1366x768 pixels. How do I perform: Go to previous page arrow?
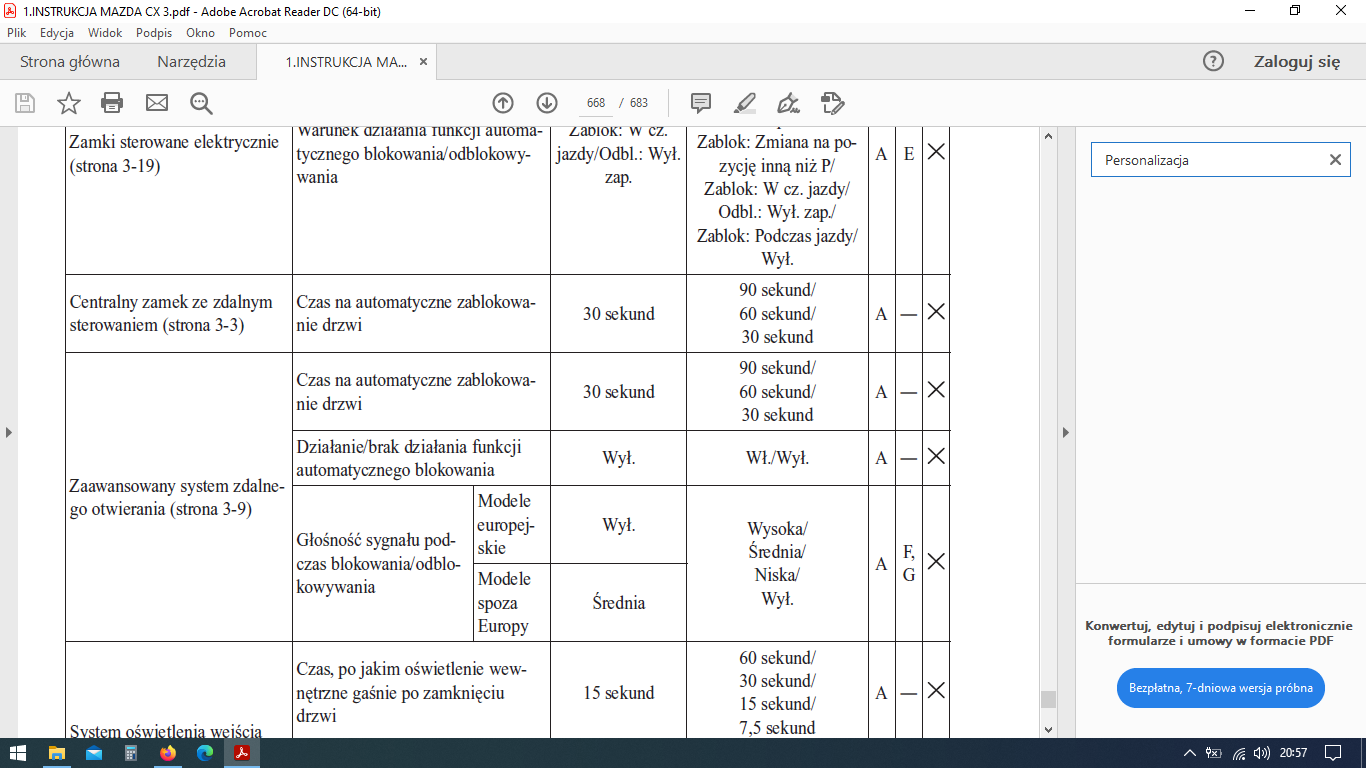click(503, 103)
